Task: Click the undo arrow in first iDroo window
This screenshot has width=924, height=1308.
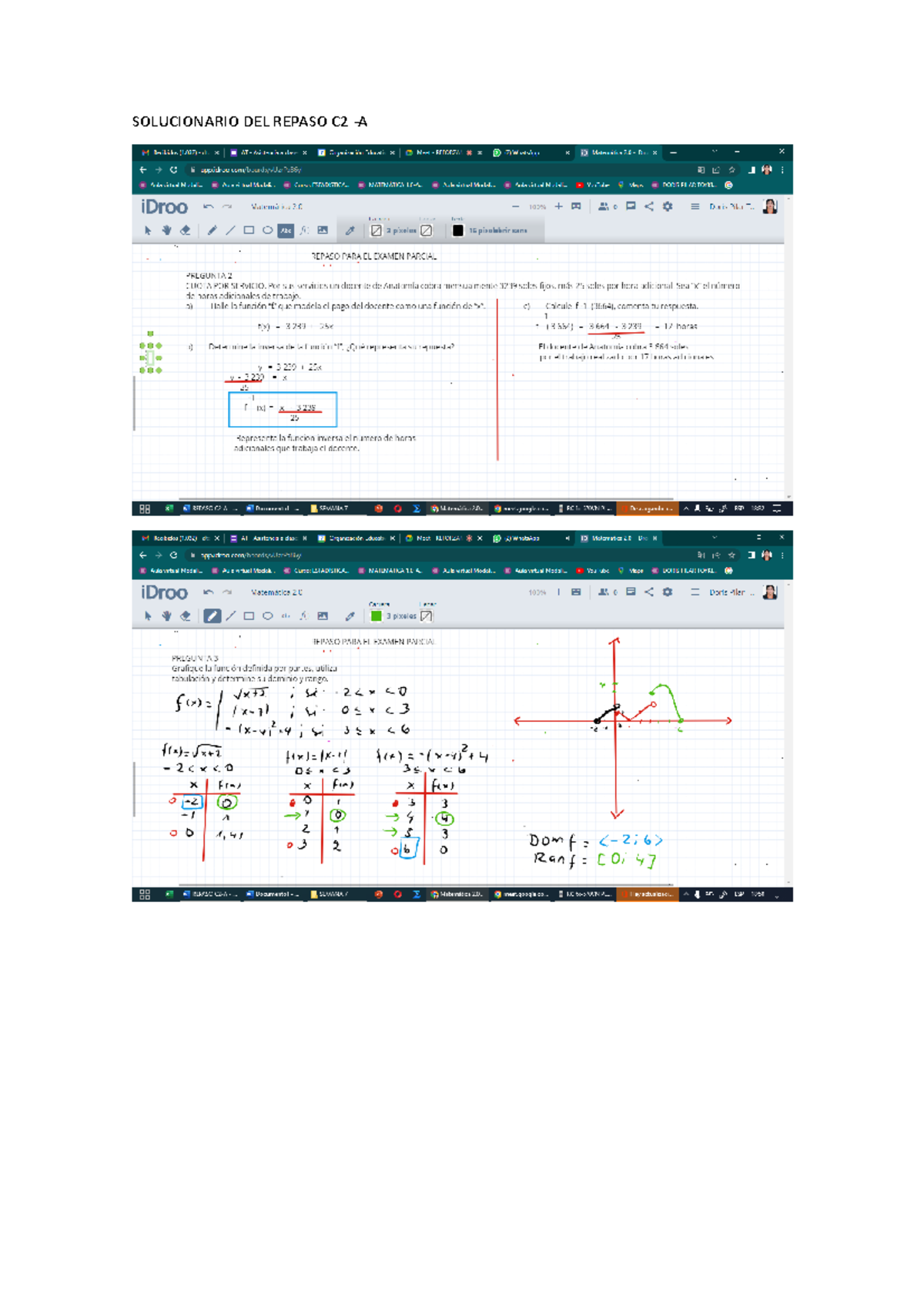Action: click(208, 206)
